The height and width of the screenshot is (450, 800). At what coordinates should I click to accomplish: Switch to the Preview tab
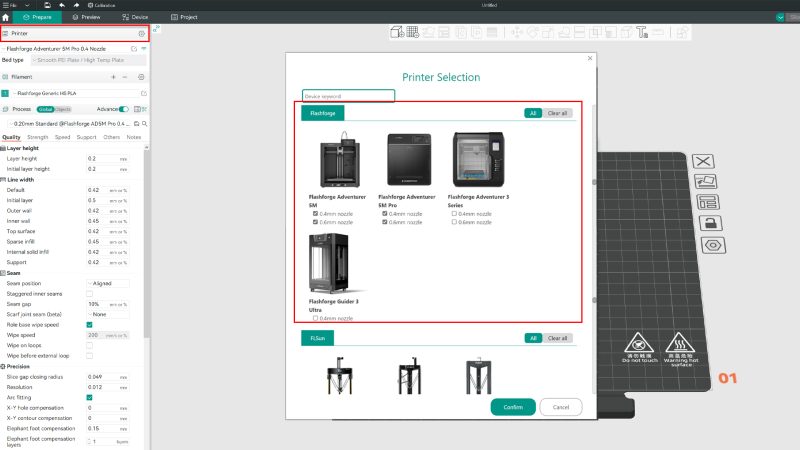(87, 17)
